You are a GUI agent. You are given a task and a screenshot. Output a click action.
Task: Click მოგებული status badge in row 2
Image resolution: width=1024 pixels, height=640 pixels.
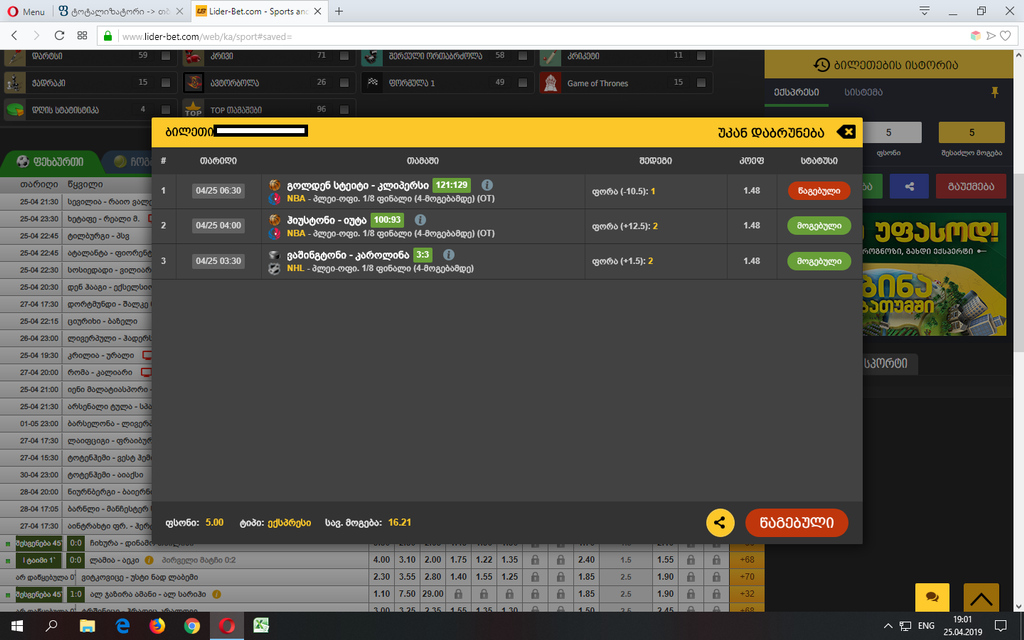819,225
